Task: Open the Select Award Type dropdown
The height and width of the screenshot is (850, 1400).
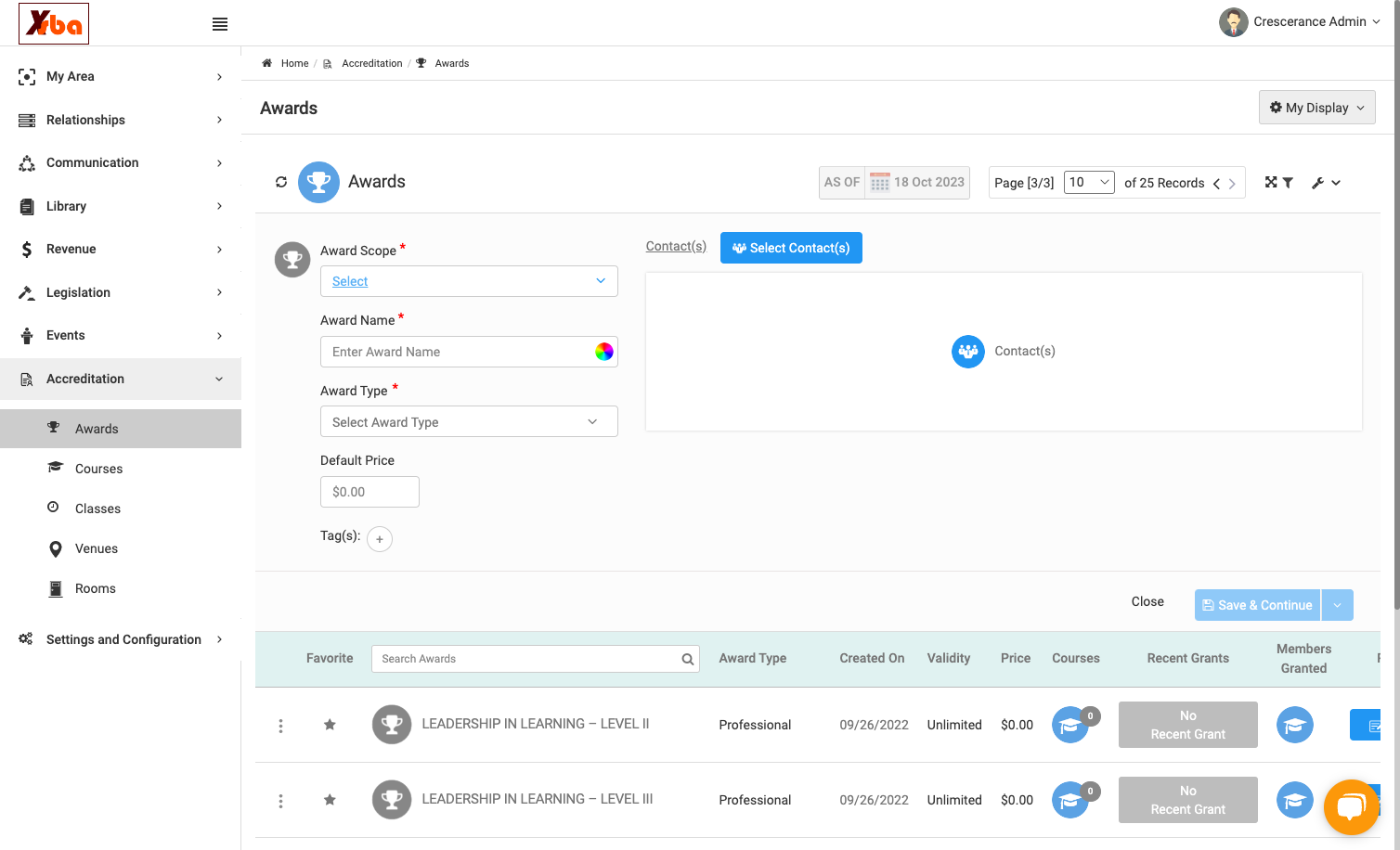Action: pyautogui.click(x=469, y=421)
